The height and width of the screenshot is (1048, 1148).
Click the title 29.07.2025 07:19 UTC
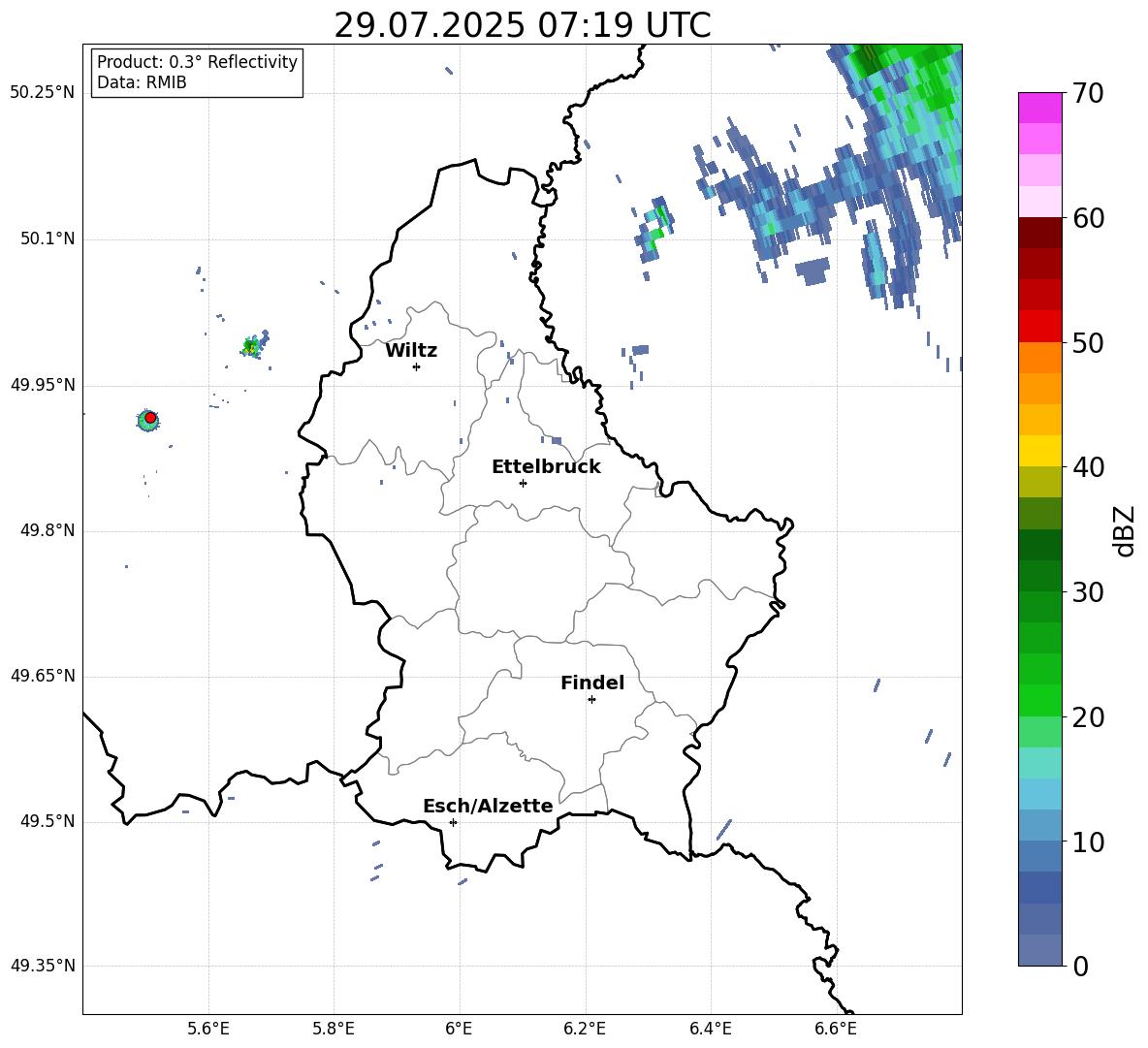click(523, 25)
